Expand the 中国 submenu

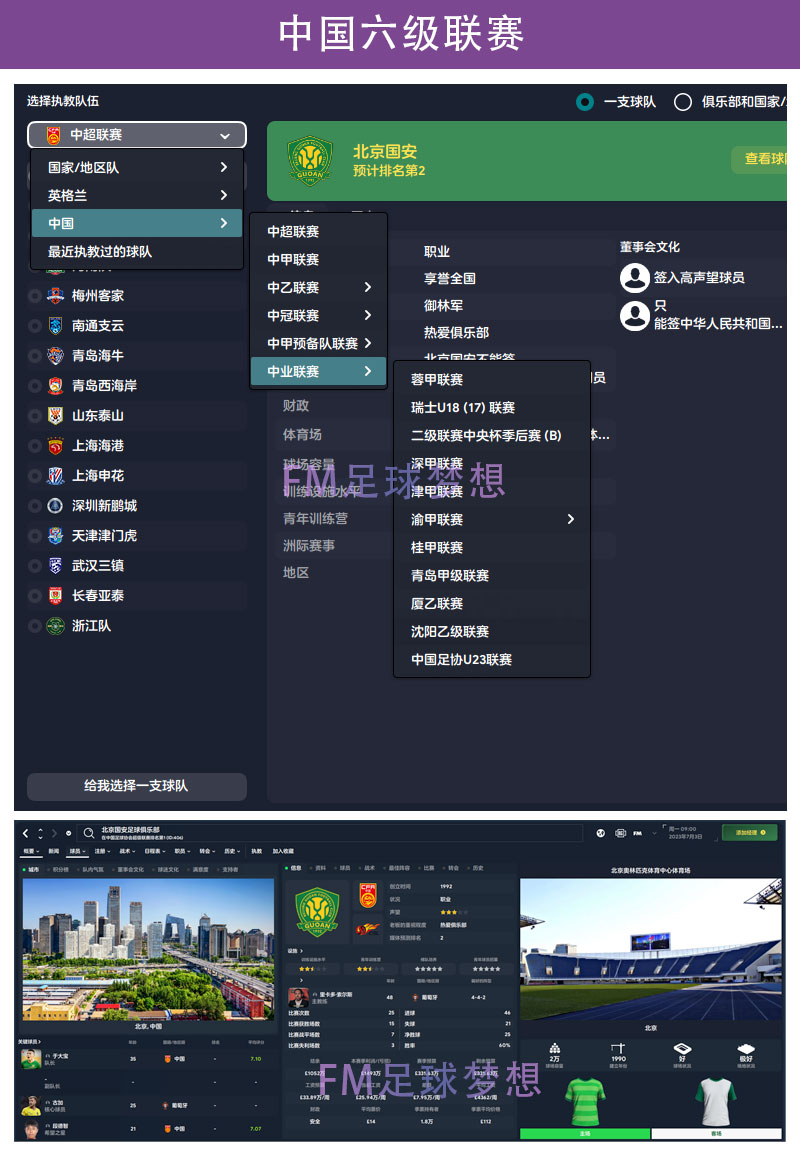click(x=137, y=224)
